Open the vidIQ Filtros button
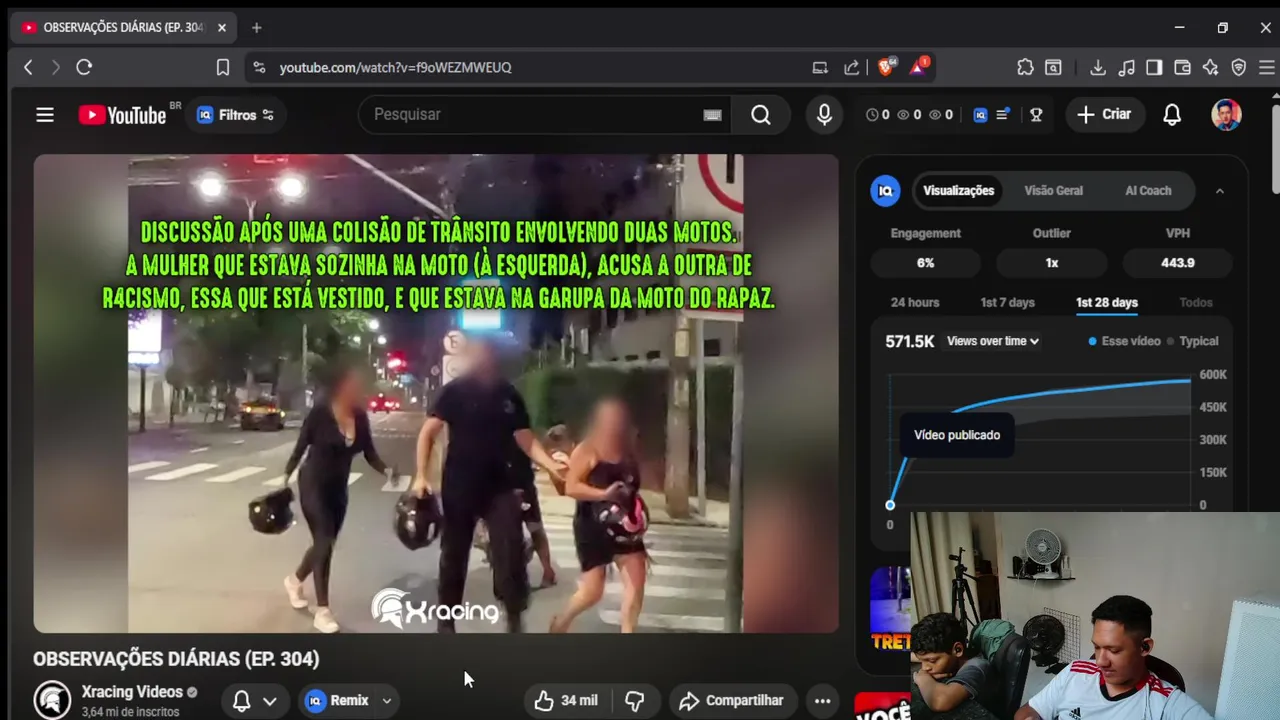1280x720 pixels. click(x=236, y=115)
